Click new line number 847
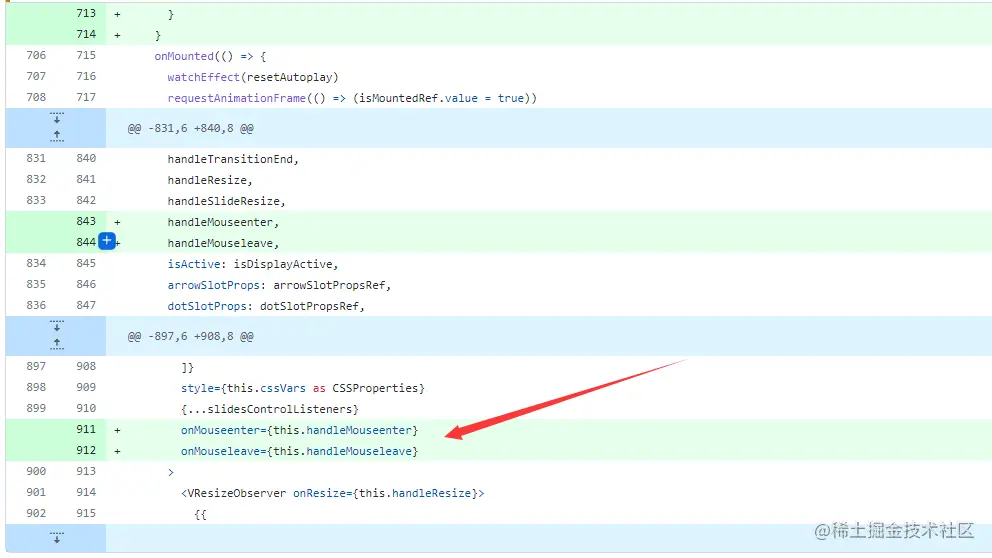992x558 pixels. pos(86,305)
